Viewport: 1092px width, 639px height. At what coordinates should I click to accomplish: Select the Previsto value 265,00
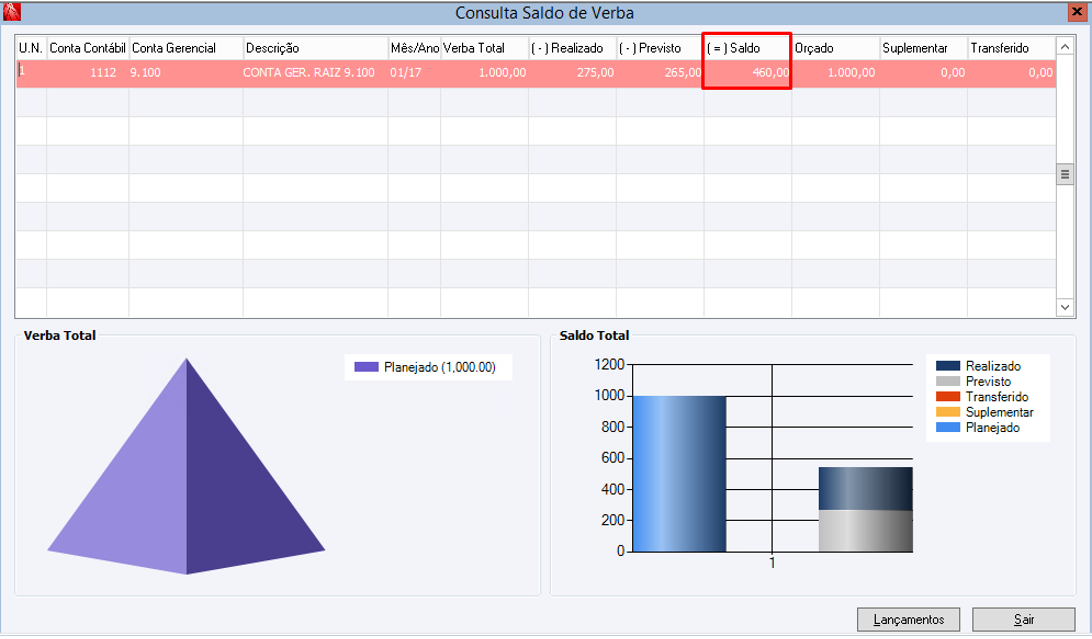pos(660,72)
